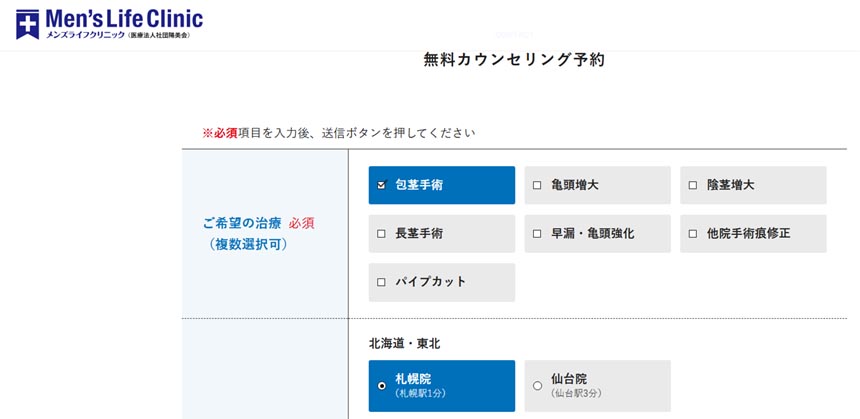
Task: Tick the 長茎手術 checkbox
Action: point(381,234)
